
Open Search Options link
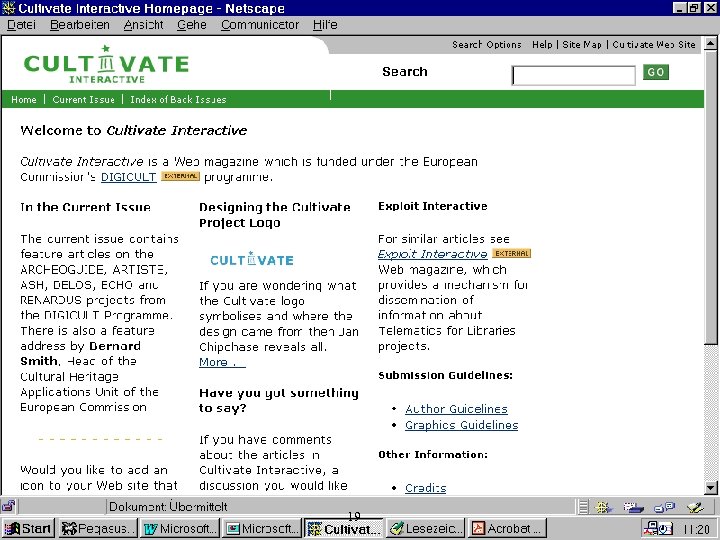[x=487, y=45]
